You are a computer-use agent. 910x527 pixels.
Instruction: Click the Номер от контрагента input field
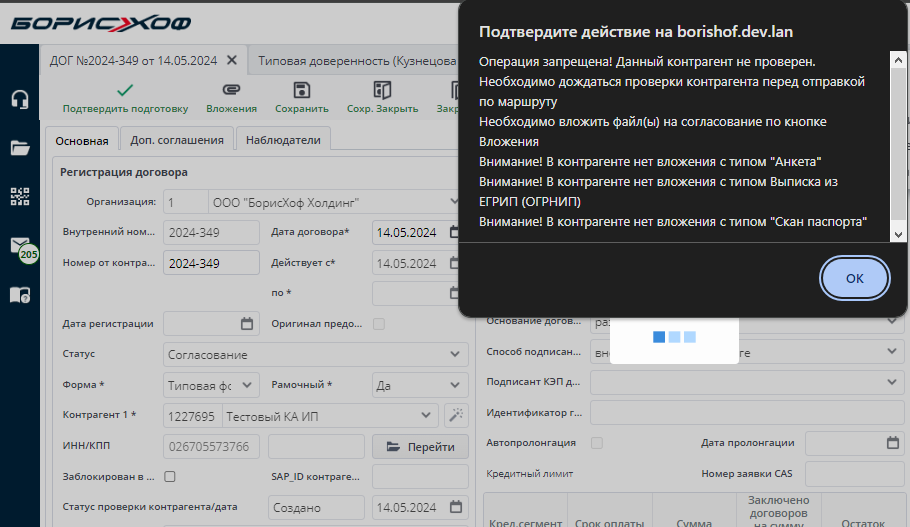tap(211, 264)
